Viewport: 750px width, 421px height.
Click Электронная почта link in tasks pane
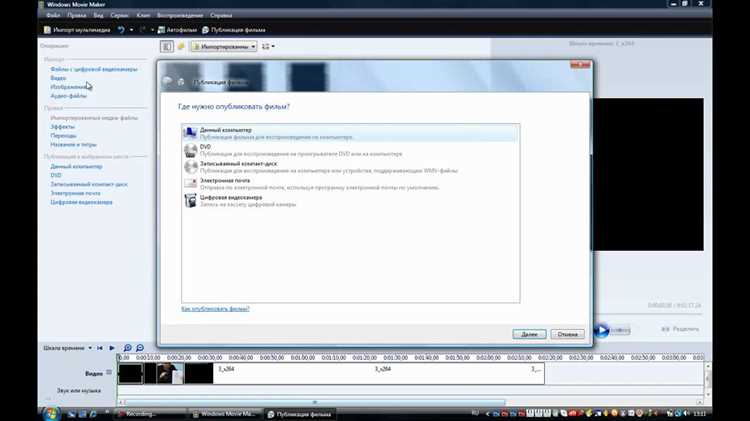pos(76,193)
